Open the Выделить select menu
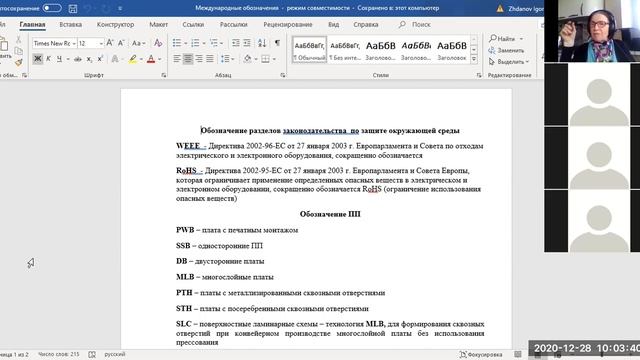The width and height of the screenshot is (640, 360). click(509, 62)
